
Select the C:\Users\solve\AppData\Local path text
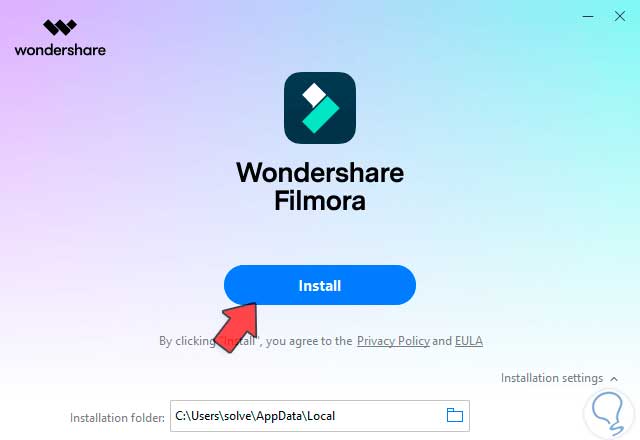coord(255,416)
